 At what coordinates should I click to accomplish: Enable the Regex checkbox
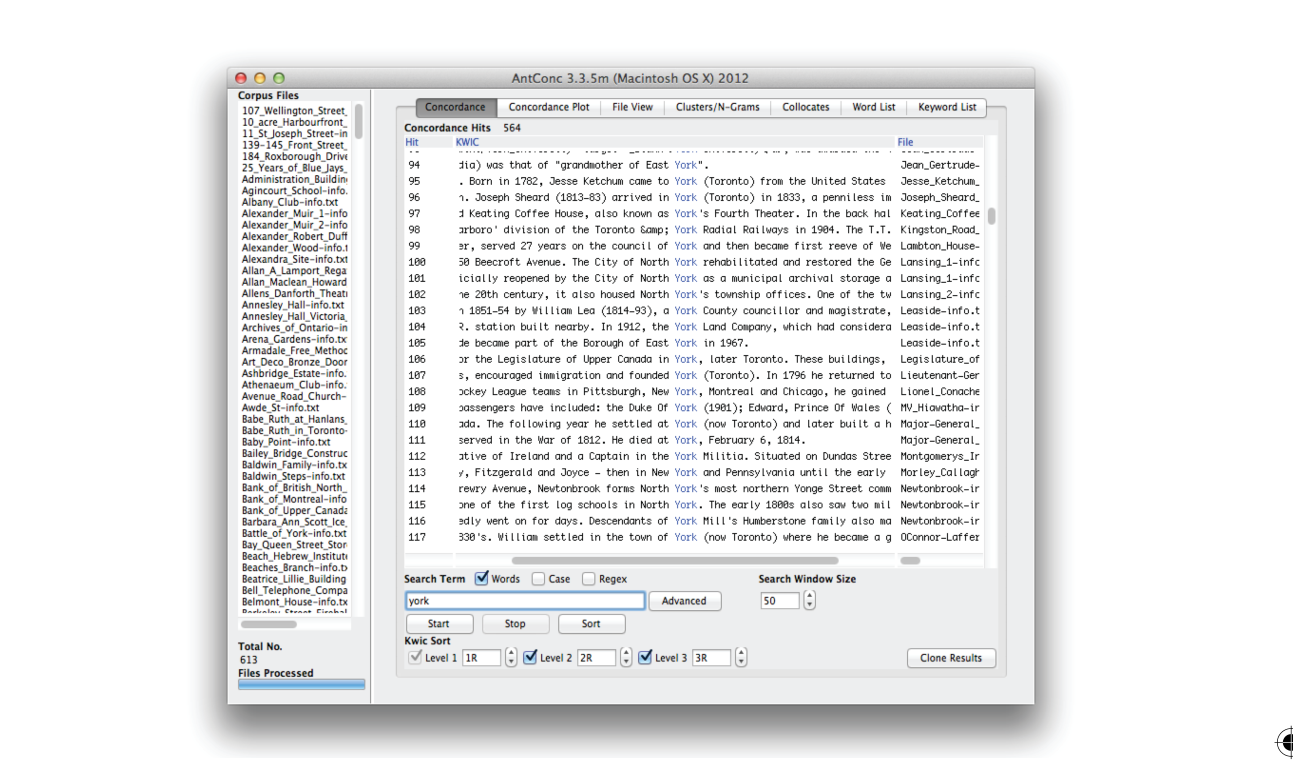tap(589, 579)
